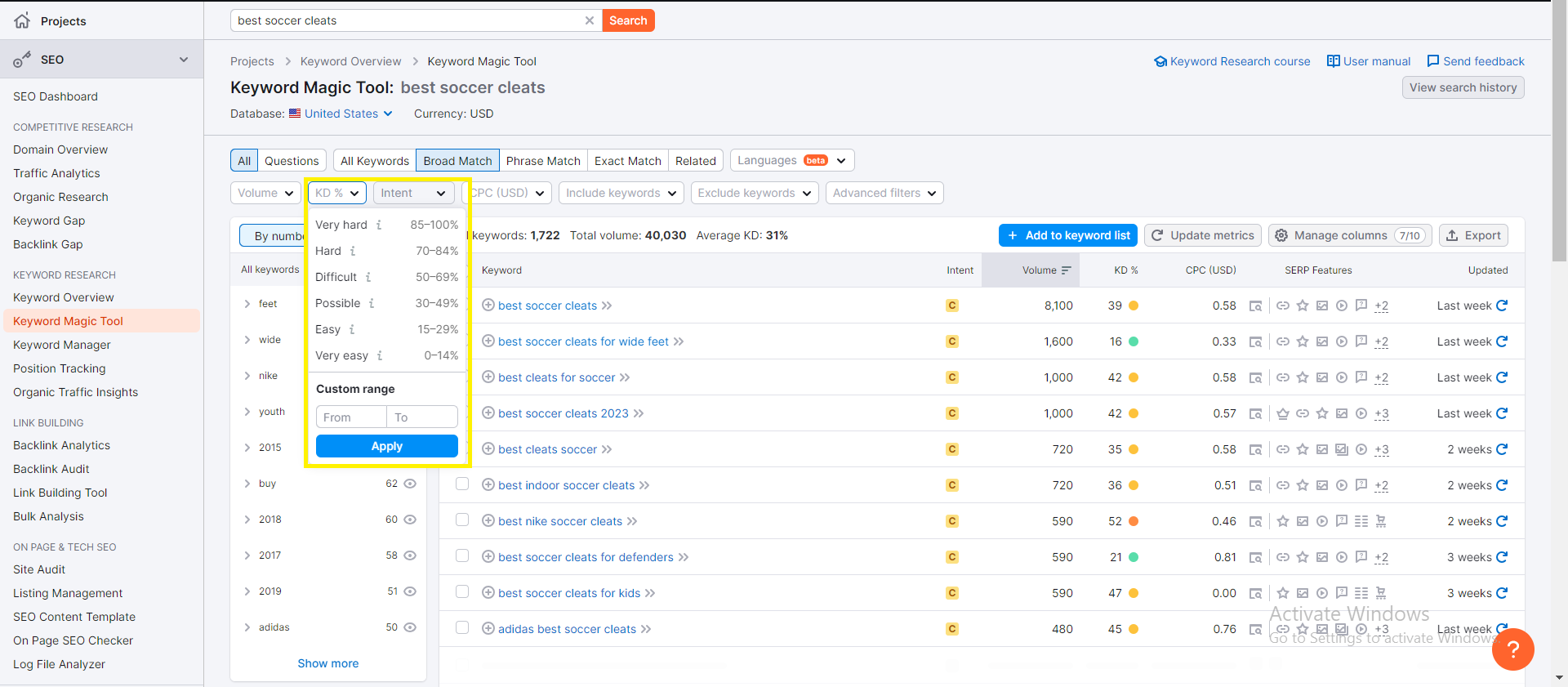Click info icon next to Hard
Viewport: 1568px width, 687px height.
(x=353, y=251)
